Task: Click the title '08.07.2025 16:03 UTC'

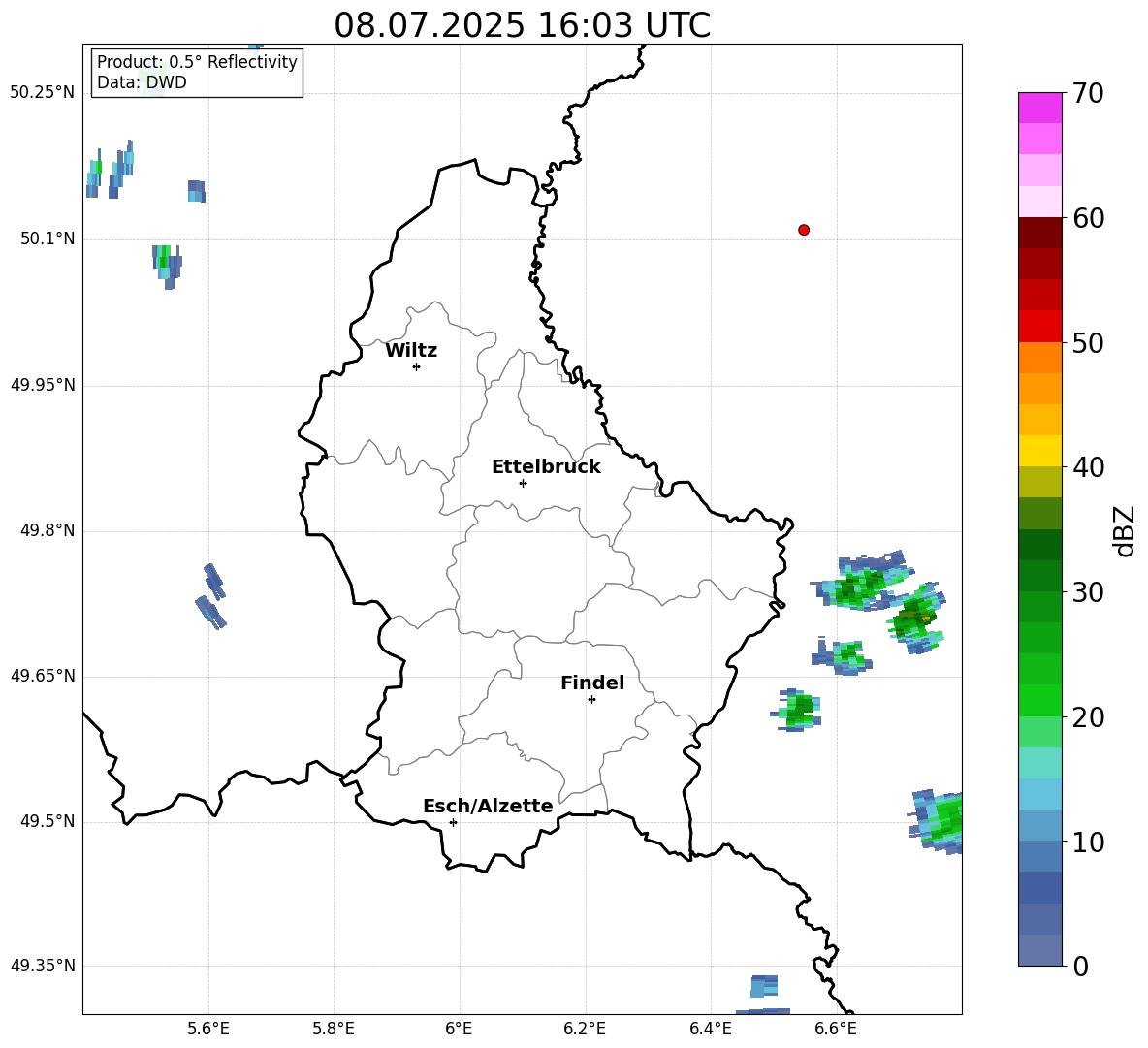Action: click(522, 25)
